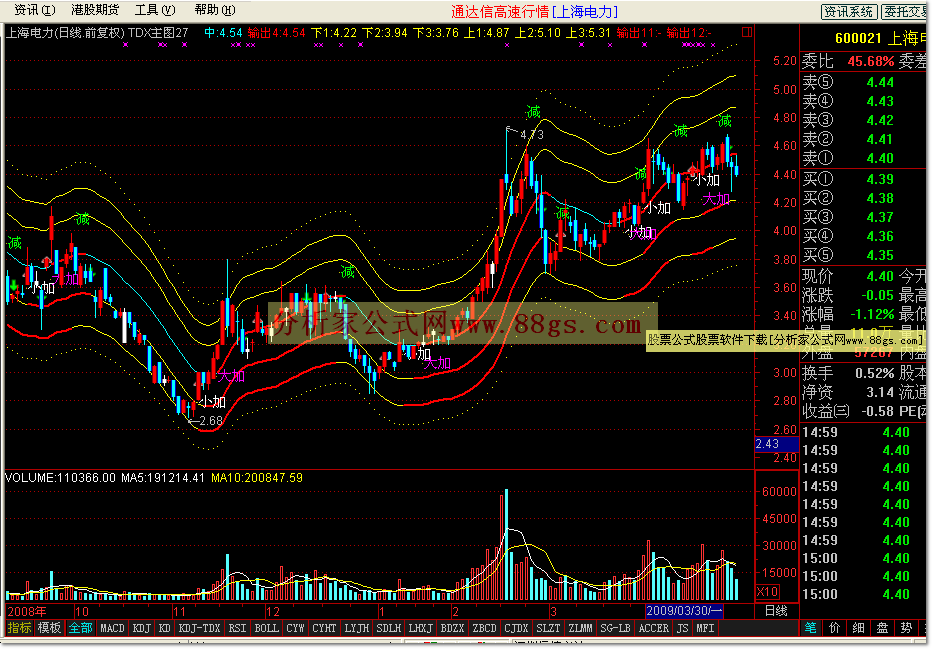Click the 换手 0.52% value

[x=874, y=374]
